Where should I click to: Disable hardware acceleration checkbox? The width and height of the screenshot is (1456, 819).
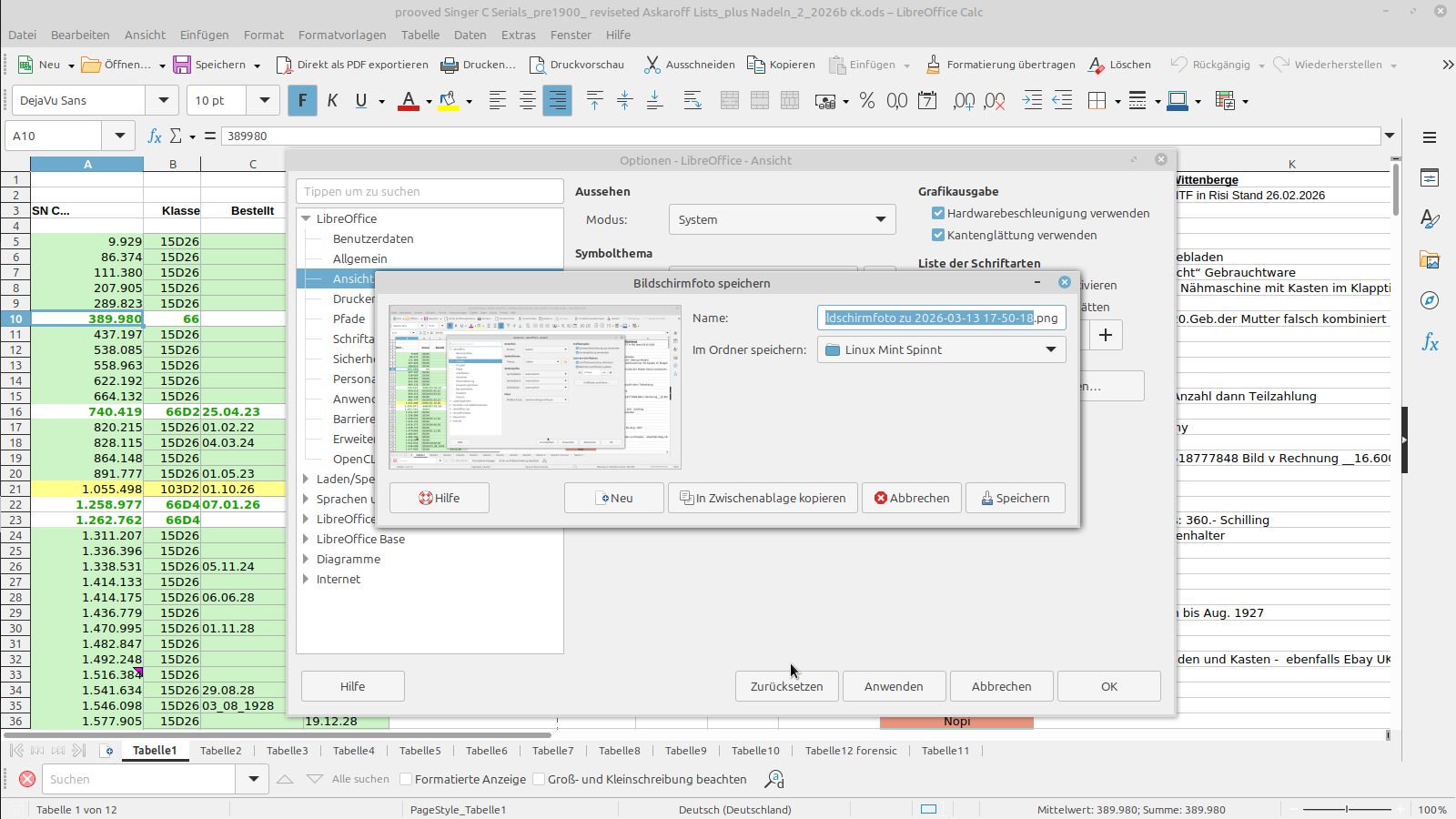pyautogui.click(x=938, y=213)
